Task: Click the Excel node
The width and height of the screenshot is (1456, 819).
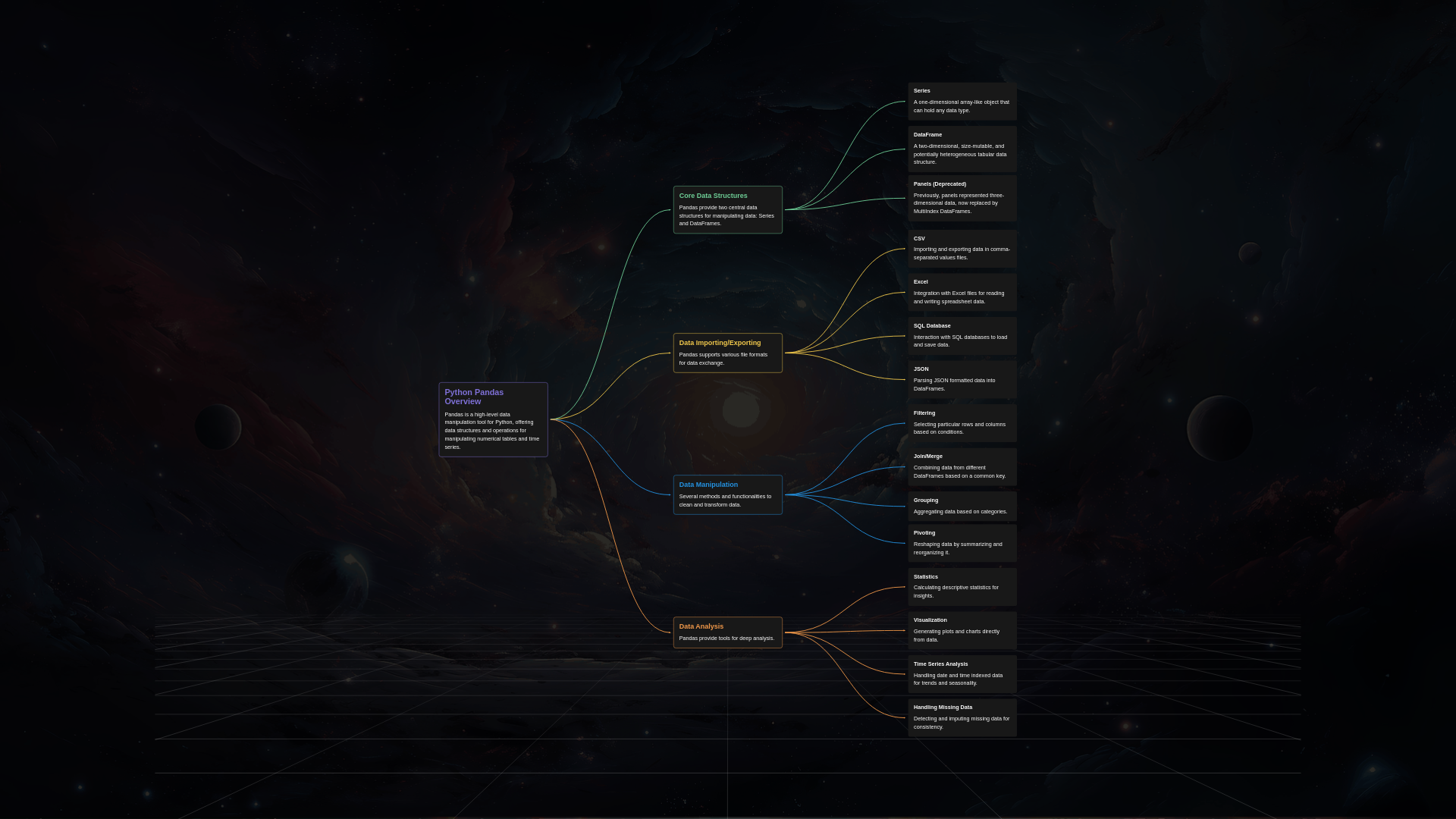Action: click(x=962, y=292)
